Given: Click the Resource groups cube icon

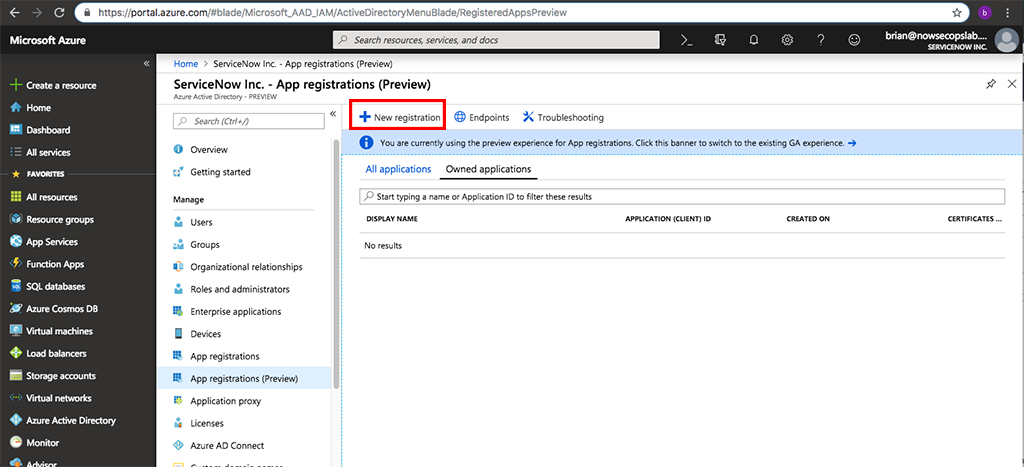Looking at the screenshot, I should (x=16, y=219).
